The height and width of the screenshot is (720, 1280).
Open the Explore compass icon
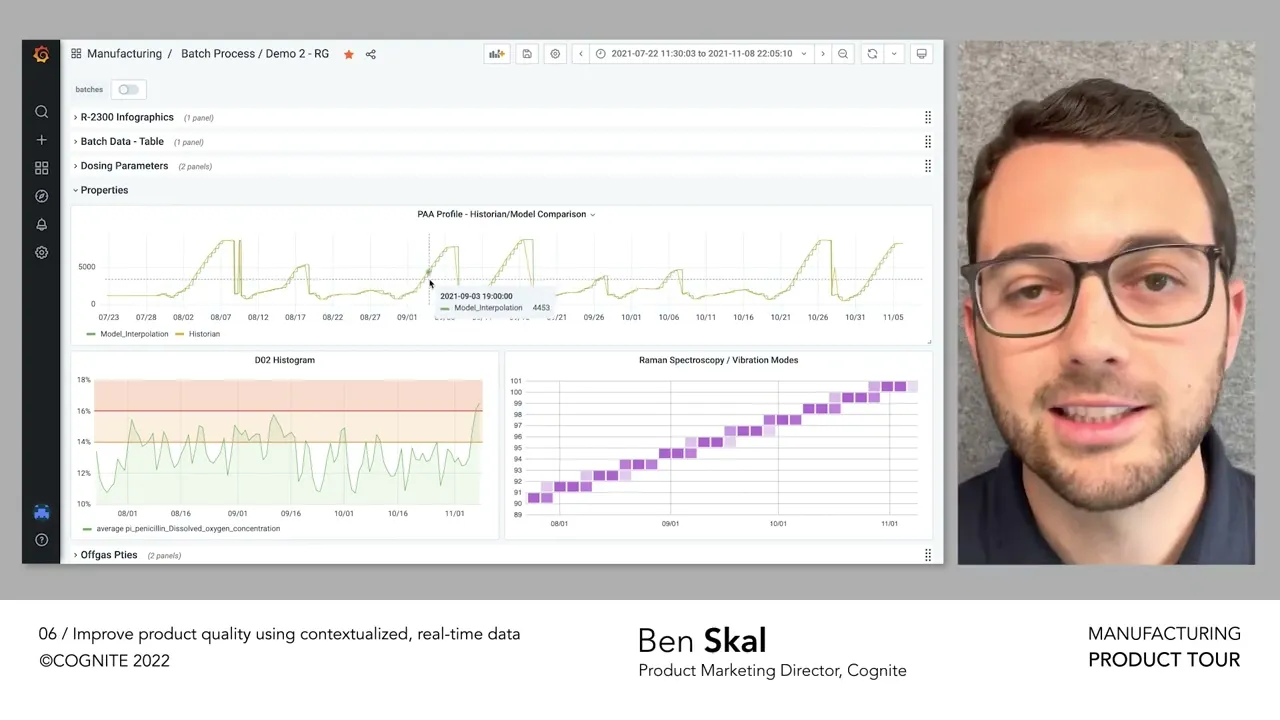[x=41, y=196]
